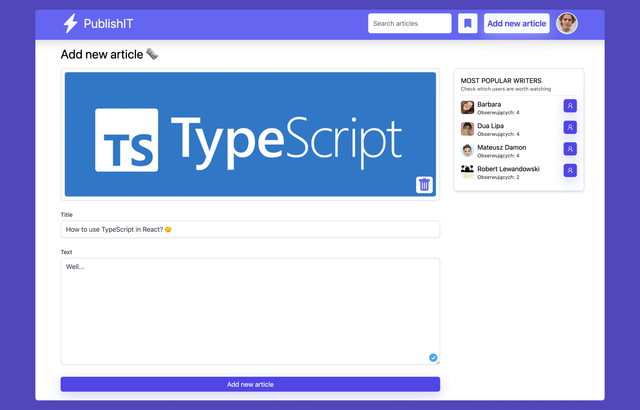
Task: Click the 'Add new article' page heading
Action: [102, 54]
